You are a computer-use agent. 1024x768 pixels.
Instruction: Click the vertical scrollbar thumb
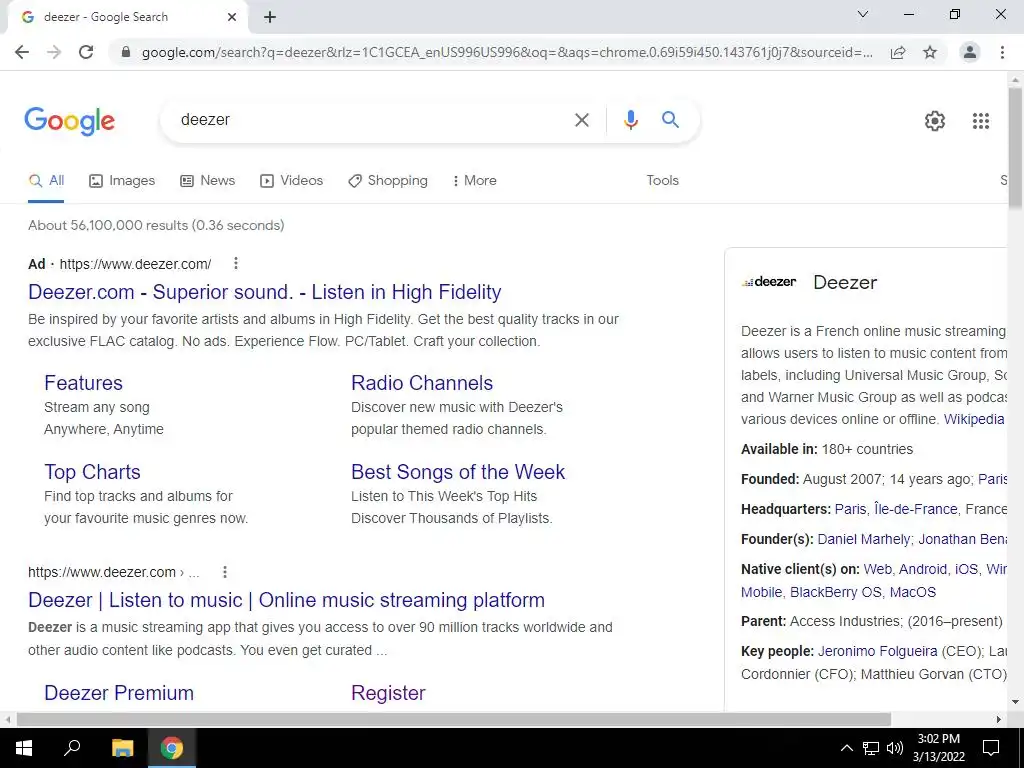click(1015, 148)
